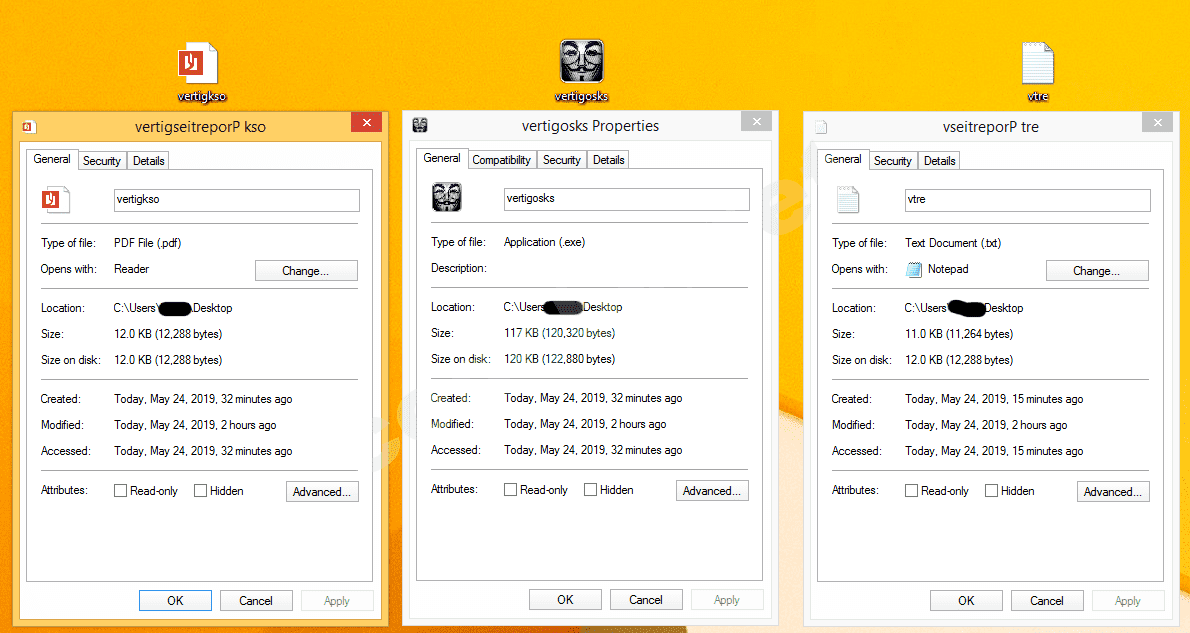
Task: Open Security tab in vtre window
Action: click(x=892, y=161)
